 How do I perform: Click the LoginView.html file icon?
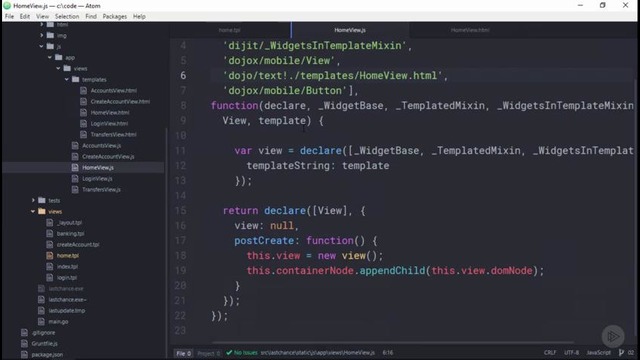tap(84, 123)
